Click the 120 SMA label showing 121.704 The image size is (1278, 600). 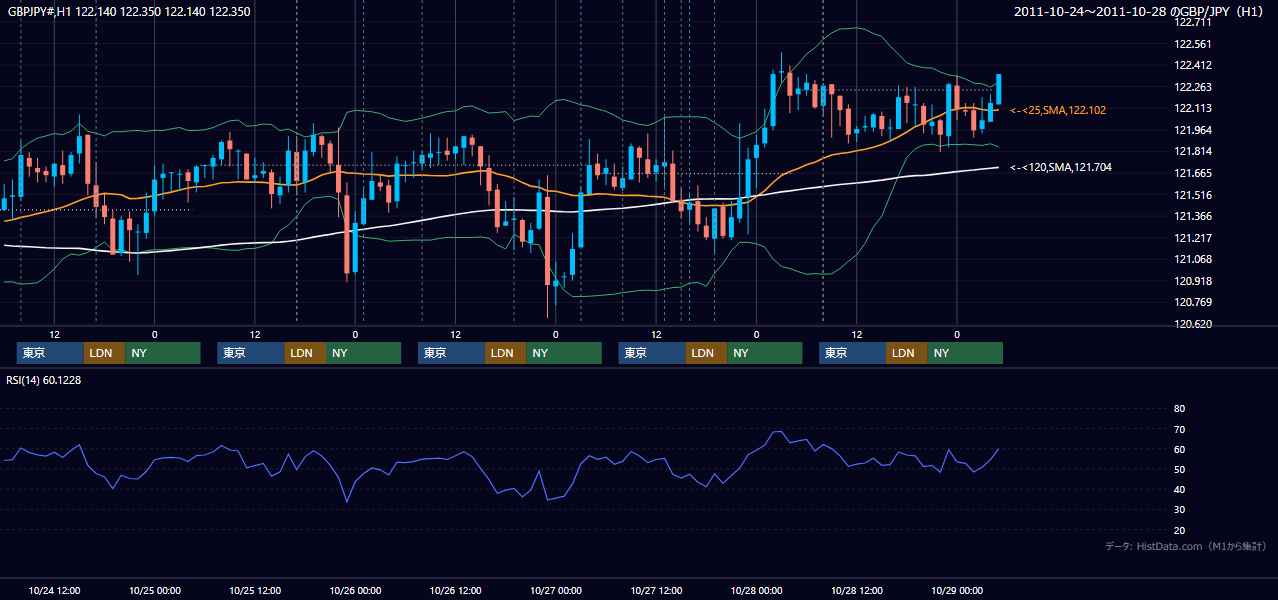tap(1061, 168)
